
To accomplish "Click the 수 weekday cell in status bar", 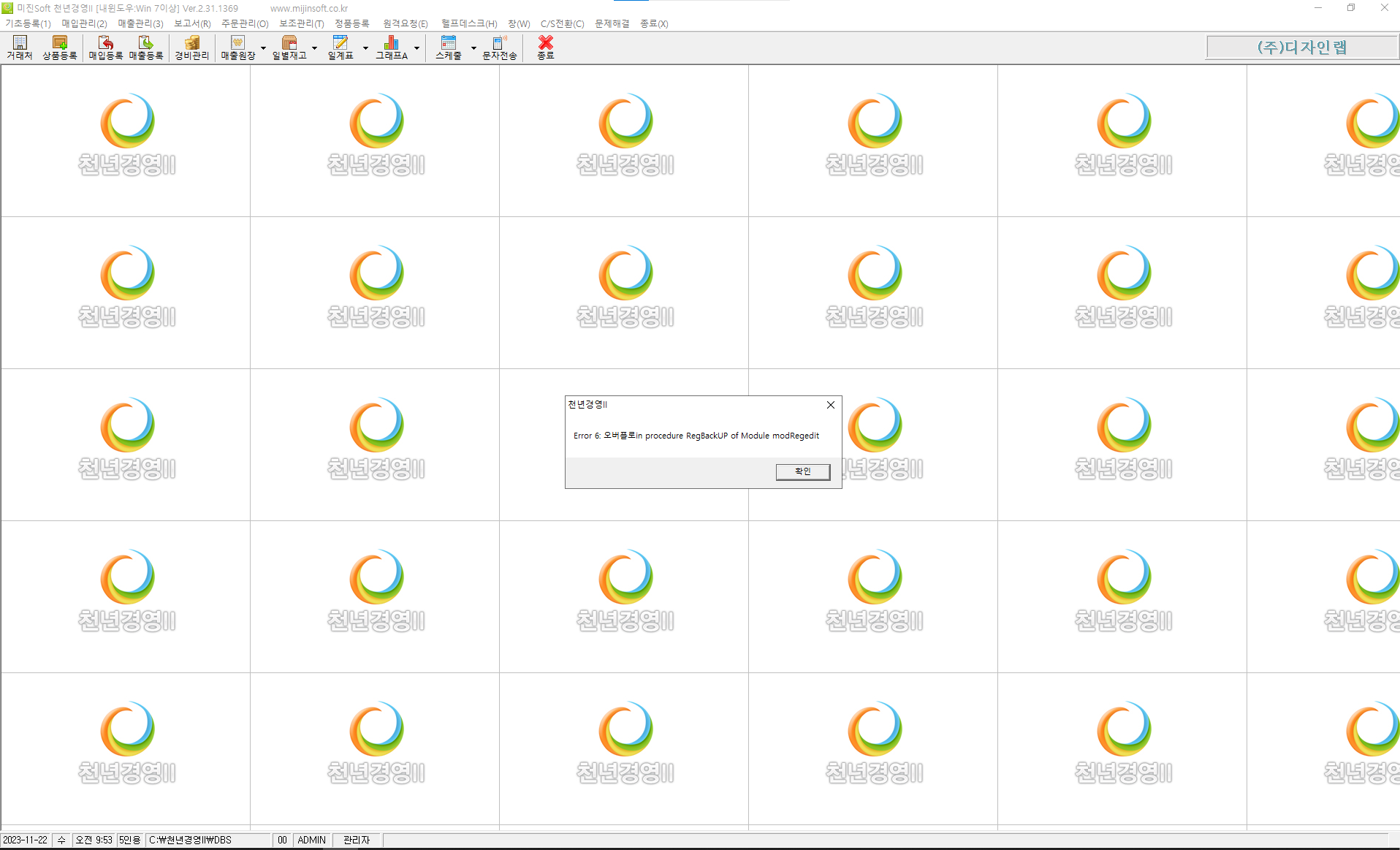I will (x=61, y=840).
